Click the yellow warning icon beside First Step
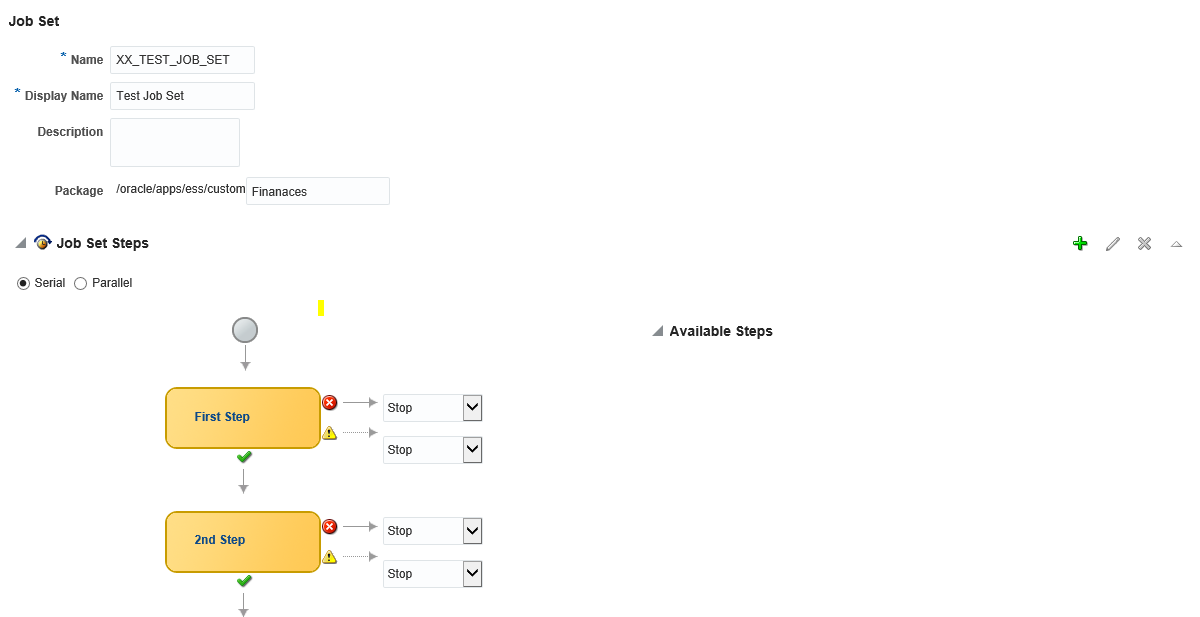This screenshot has height=617, width=1200. click(x=330, y=433)
